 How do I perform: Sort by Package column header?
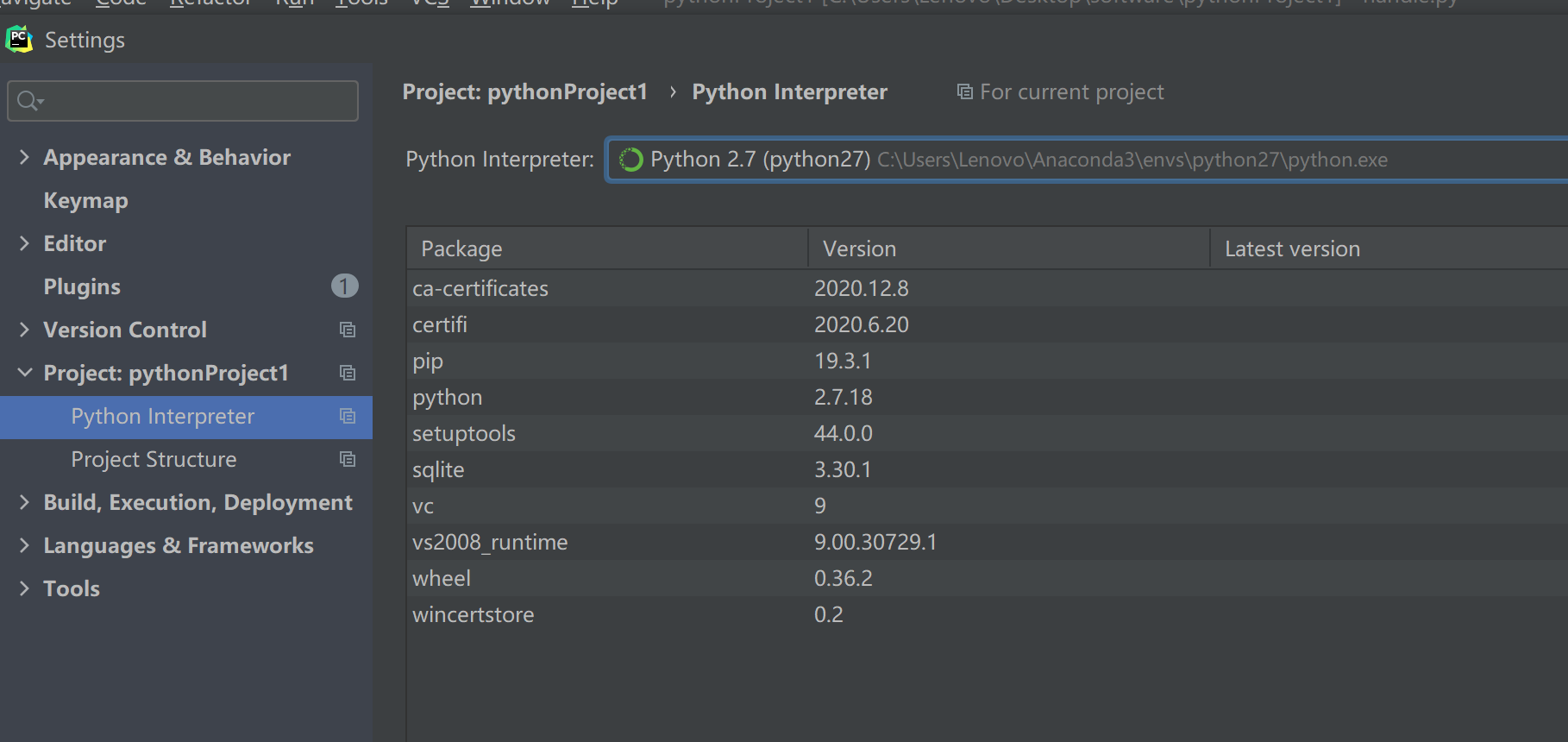607,248
